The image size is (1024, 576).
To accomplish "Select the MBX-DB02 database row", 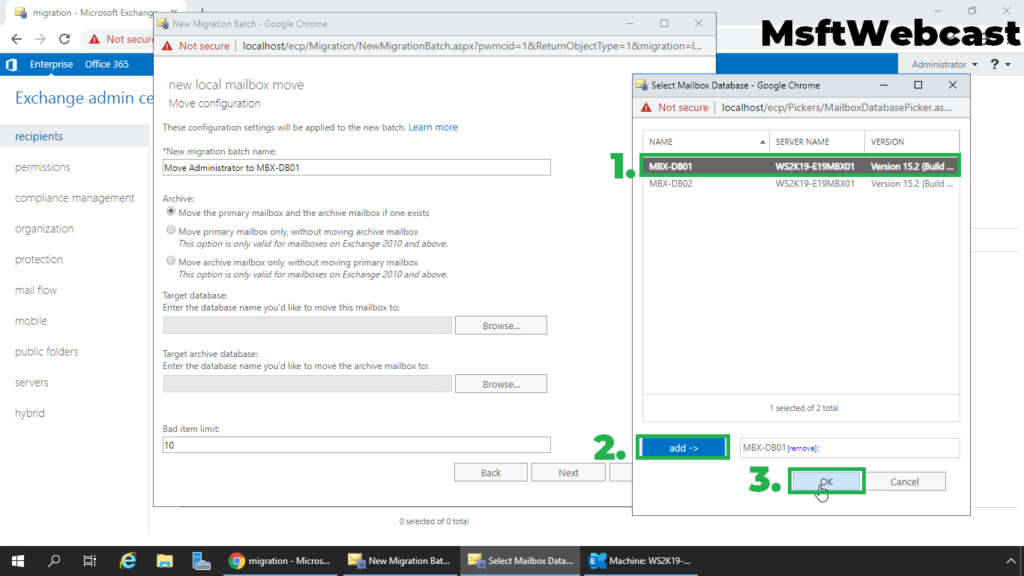I will 801,184.
